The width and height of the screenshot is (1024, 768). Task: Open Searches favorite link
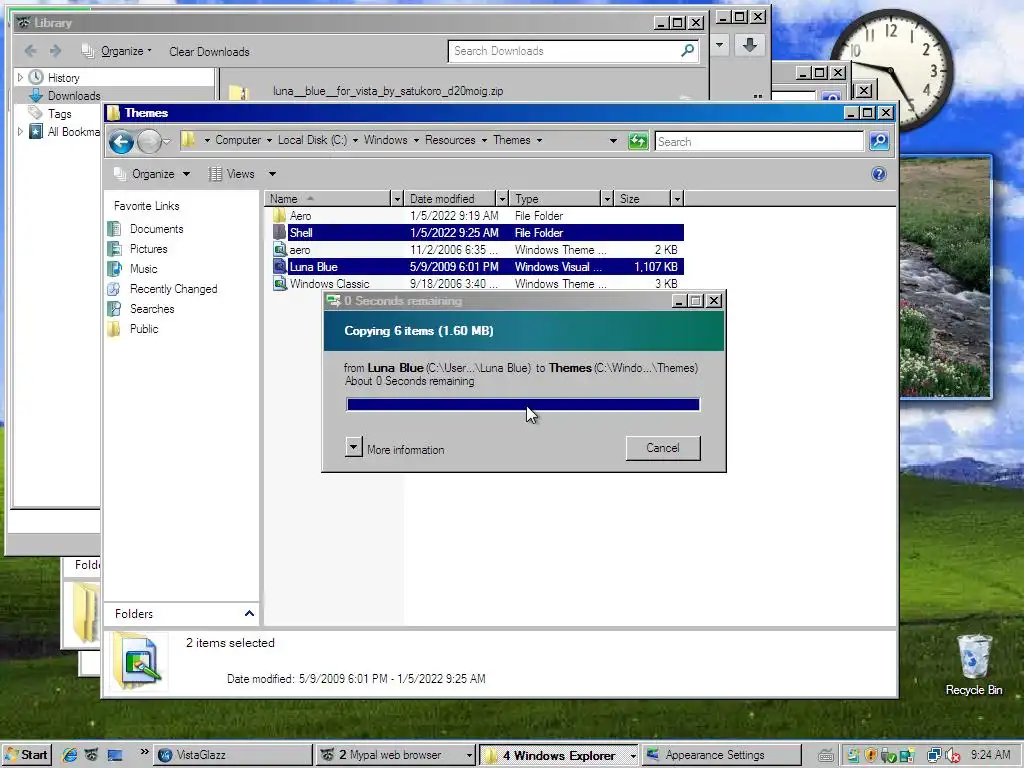click(x=152, y=309)
